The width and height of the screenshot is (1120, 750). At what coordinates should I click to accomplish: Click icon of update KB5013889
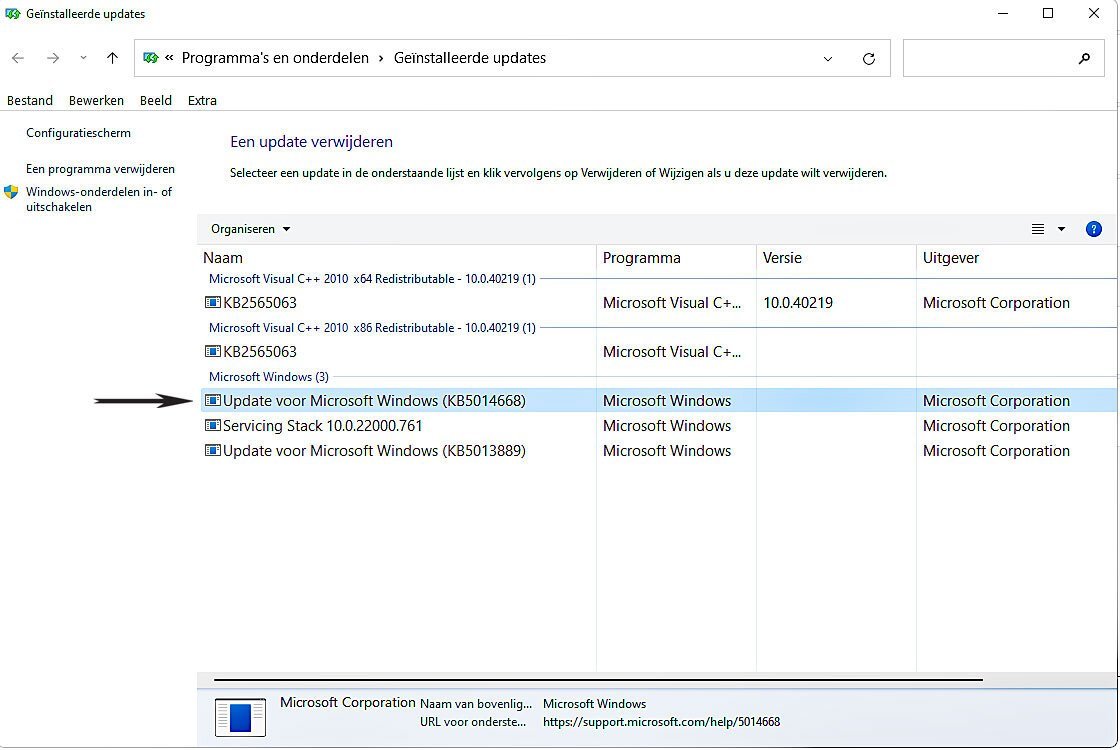pyautogui.click(x=213, y=451)
